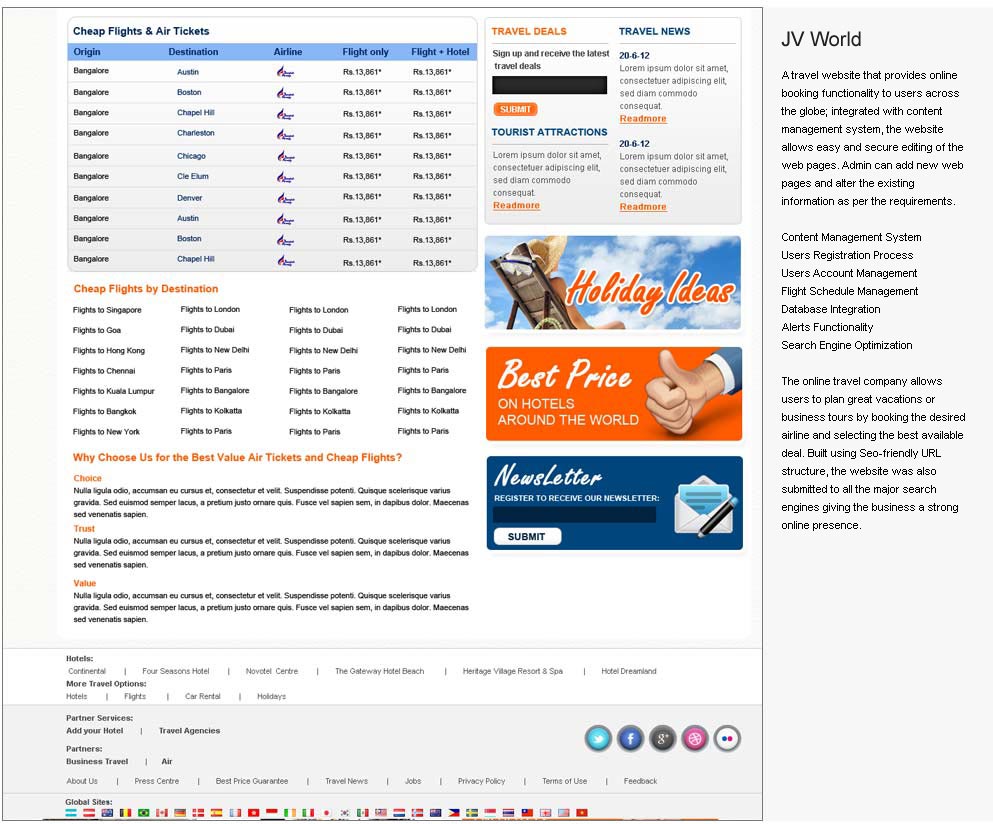Open Add your Hotel partner service
Image resolution: width=993 pixels, height=824 pixels.
click(x=94, y=730)
